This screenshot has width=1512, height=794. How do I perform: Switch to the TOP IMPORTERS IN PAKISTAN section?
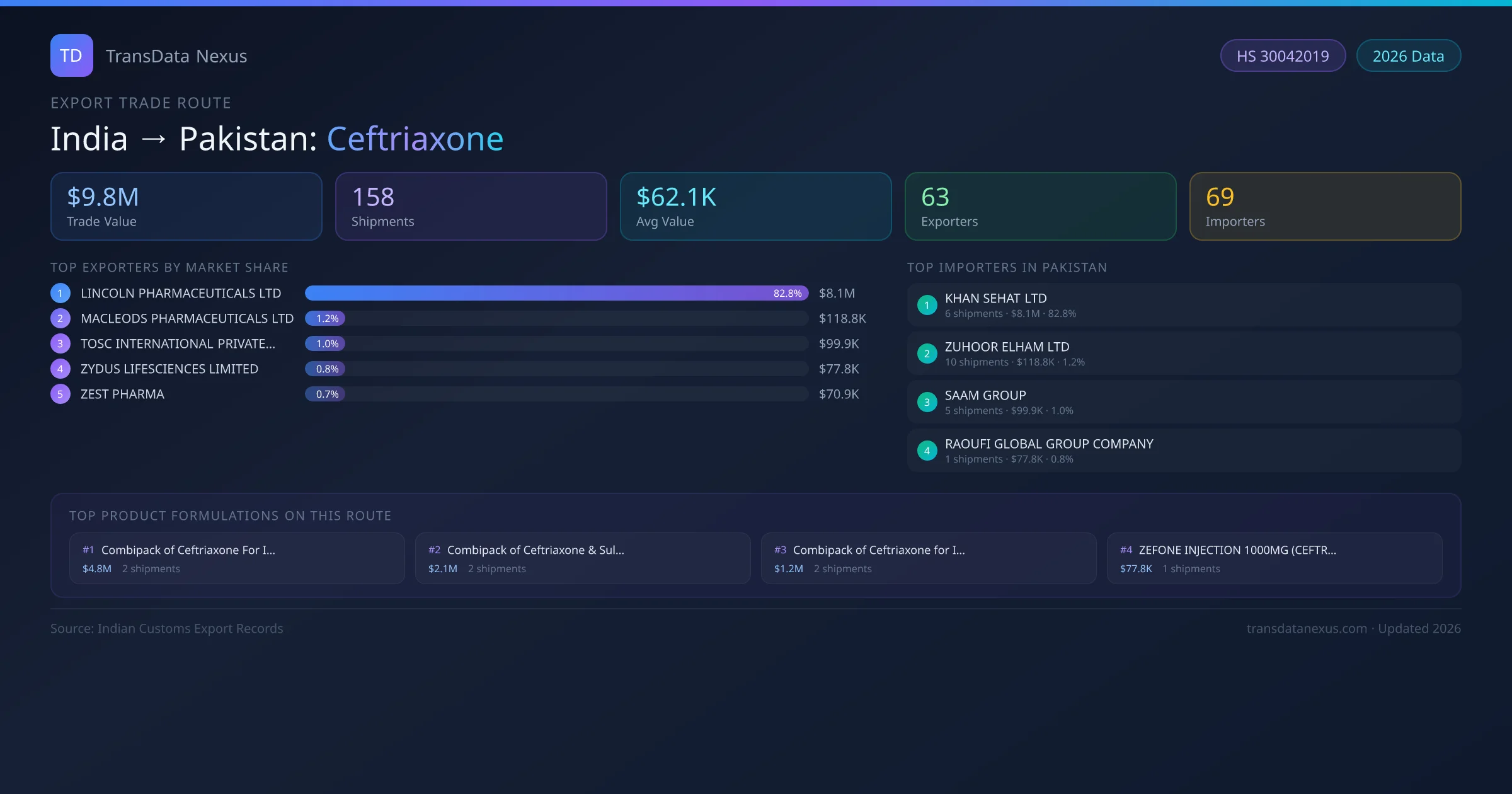[x=1007, y=267]
